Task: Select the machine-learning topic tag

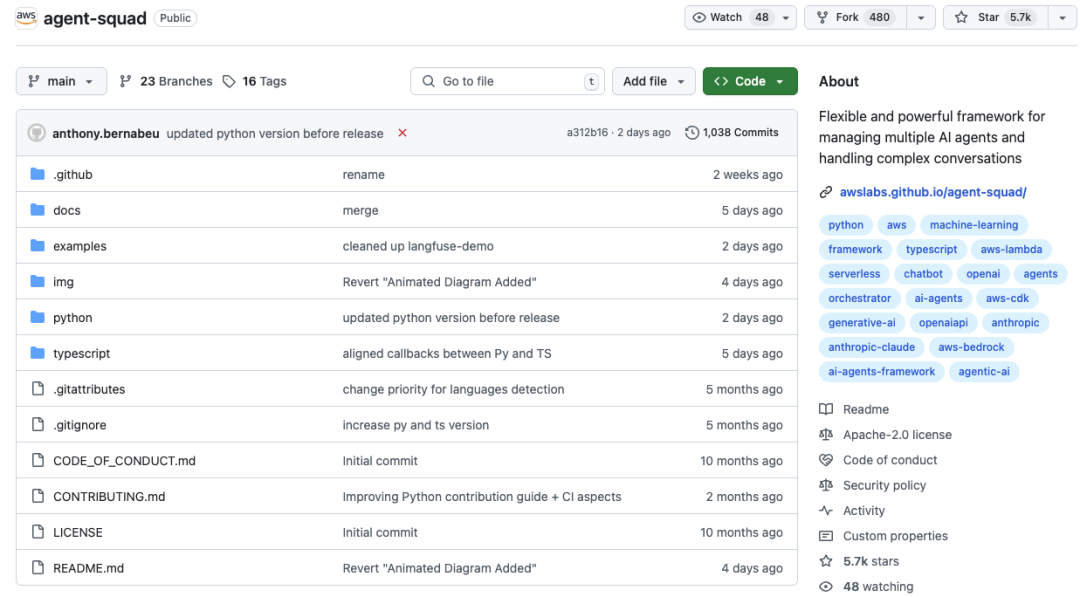Action: point(973,224)
